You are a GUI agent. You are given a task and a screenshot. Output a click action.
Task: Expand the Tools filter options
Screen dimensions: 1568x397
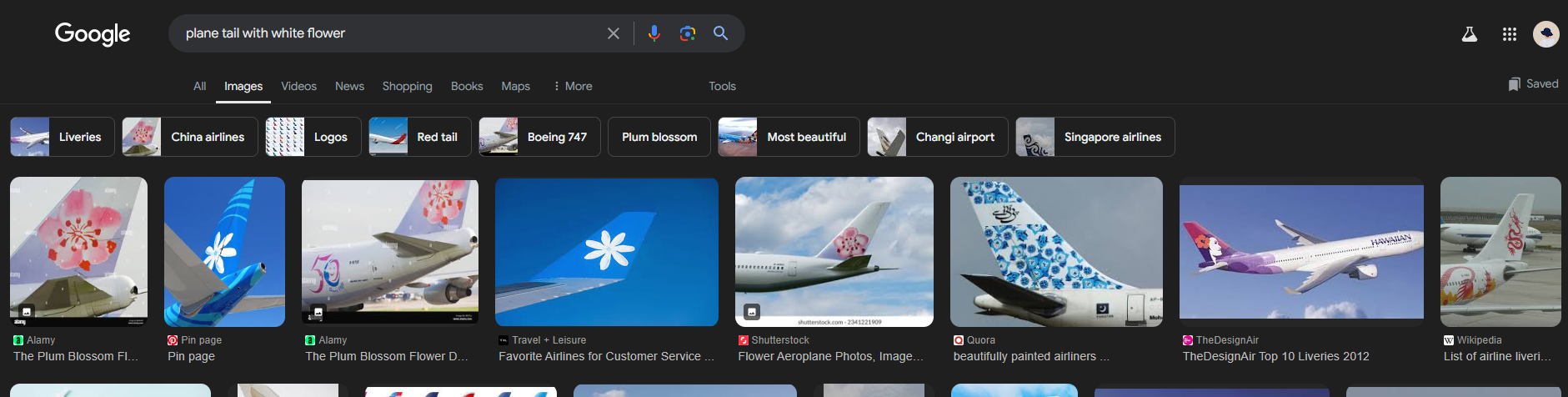[722, 86]
